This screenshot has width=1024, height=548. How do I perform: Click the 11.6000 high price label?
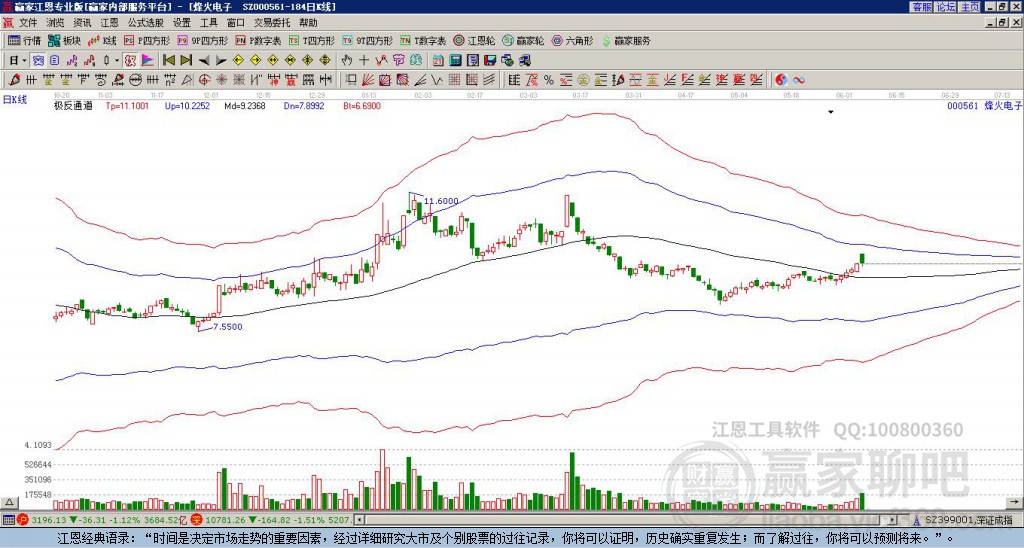pyautogui.click(x=441, y=201)
